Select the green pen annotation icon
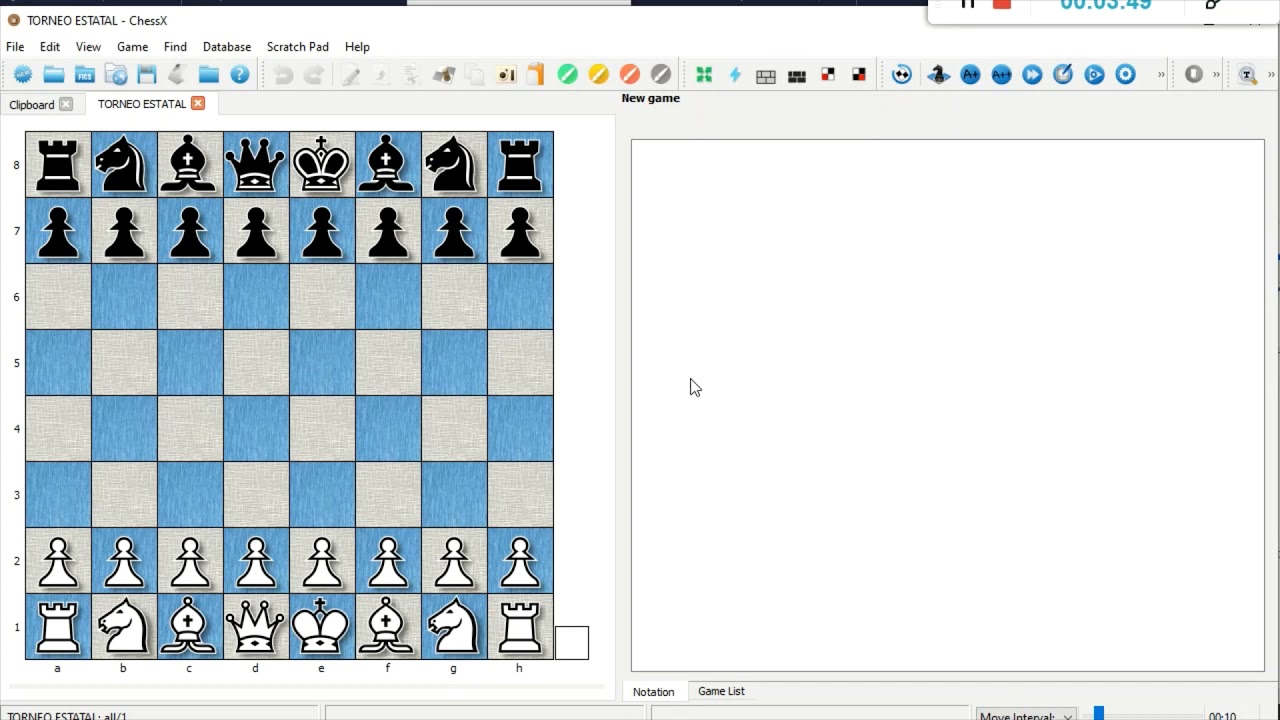This screenshot has height=720, width=1280. coord(567,75)
